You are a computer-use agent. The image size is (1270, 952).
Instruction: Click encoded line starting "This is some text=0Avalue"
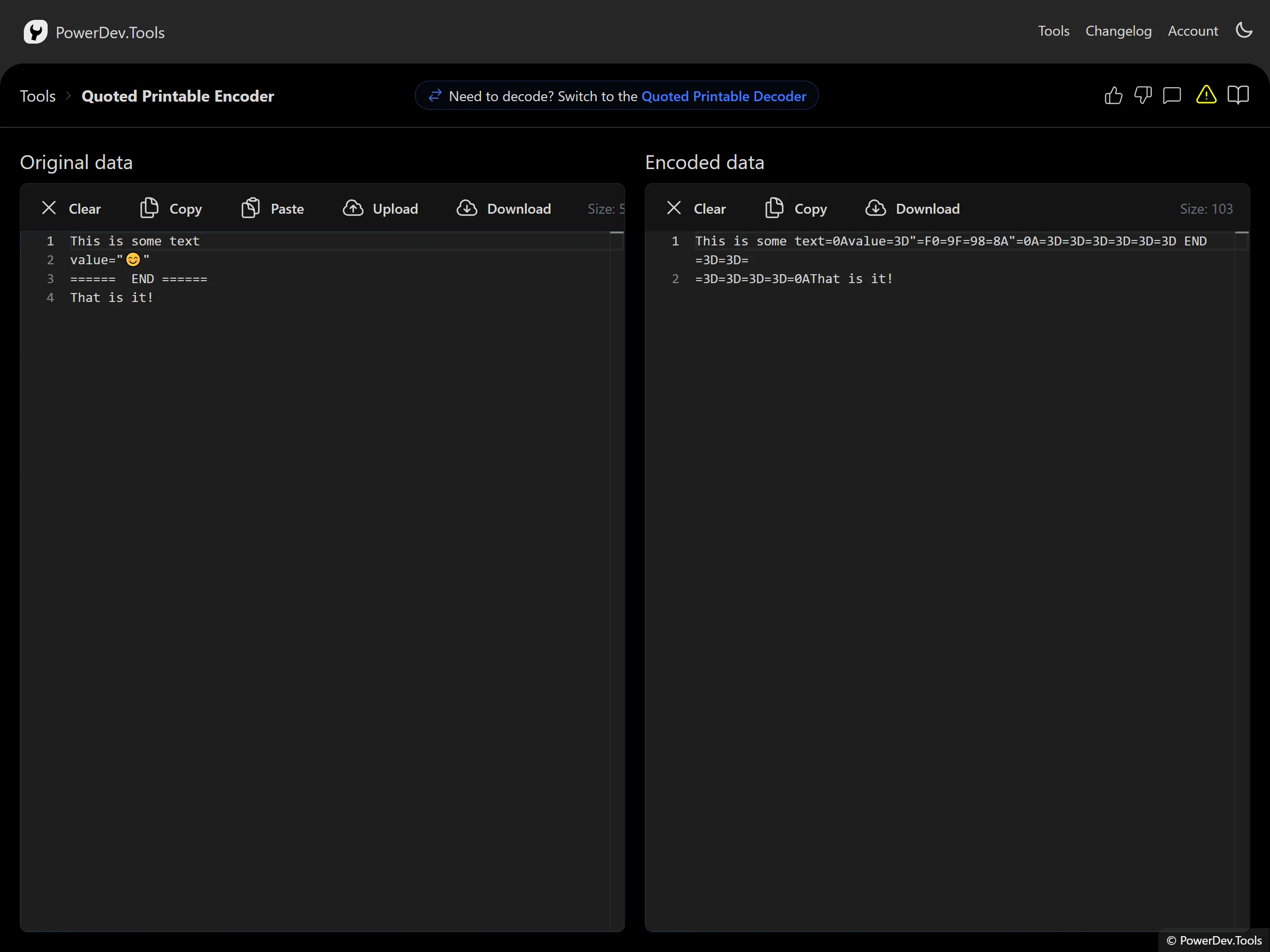[x=951, y=241]
